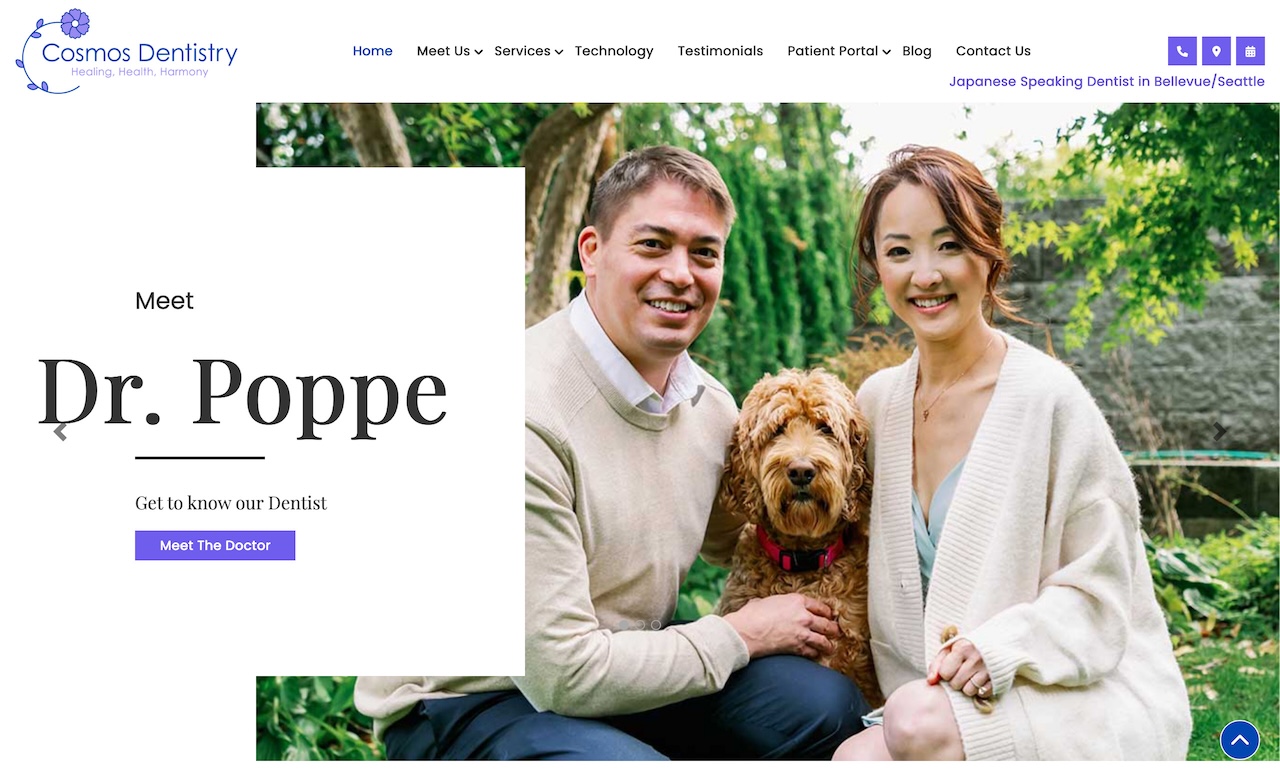Click the Japanese Speaking Dentist tagline
The image size is (1280, 780).
tap(1107, 82)
